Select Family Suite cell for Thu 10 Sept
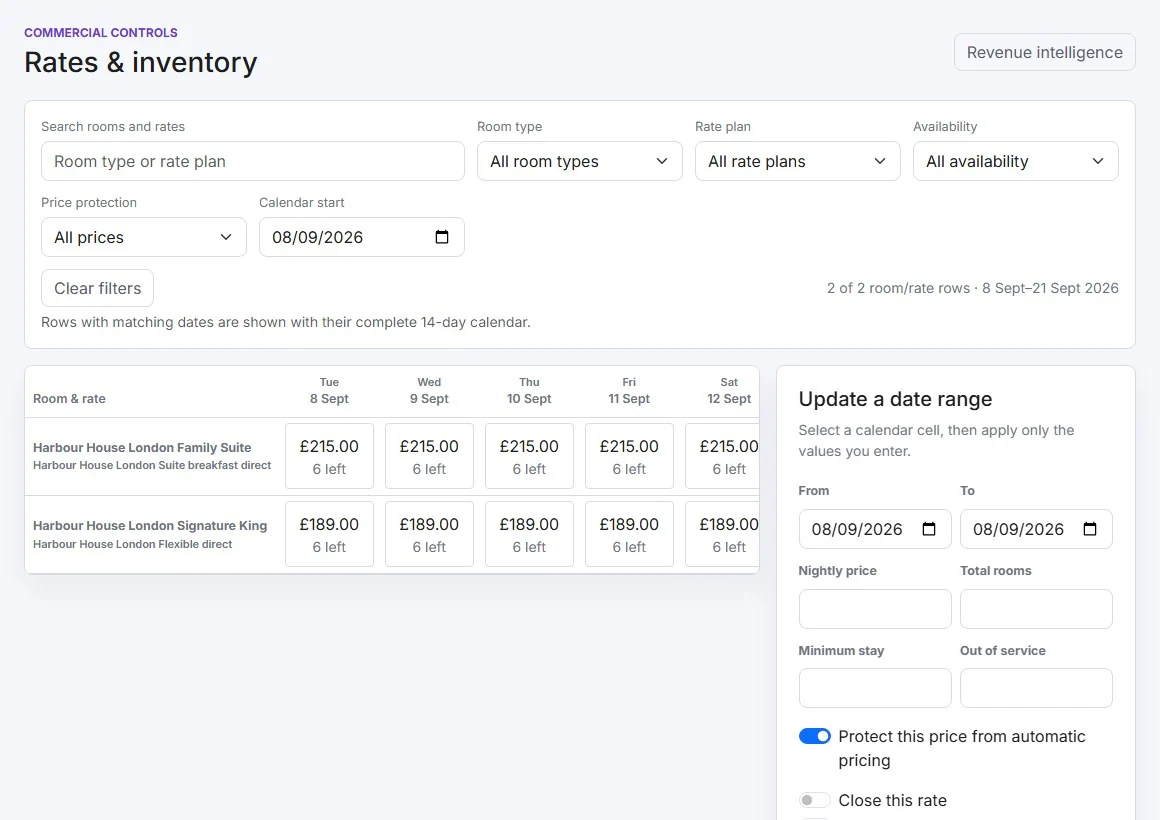This screenshot has height=820, width=1160. (529, 457)
